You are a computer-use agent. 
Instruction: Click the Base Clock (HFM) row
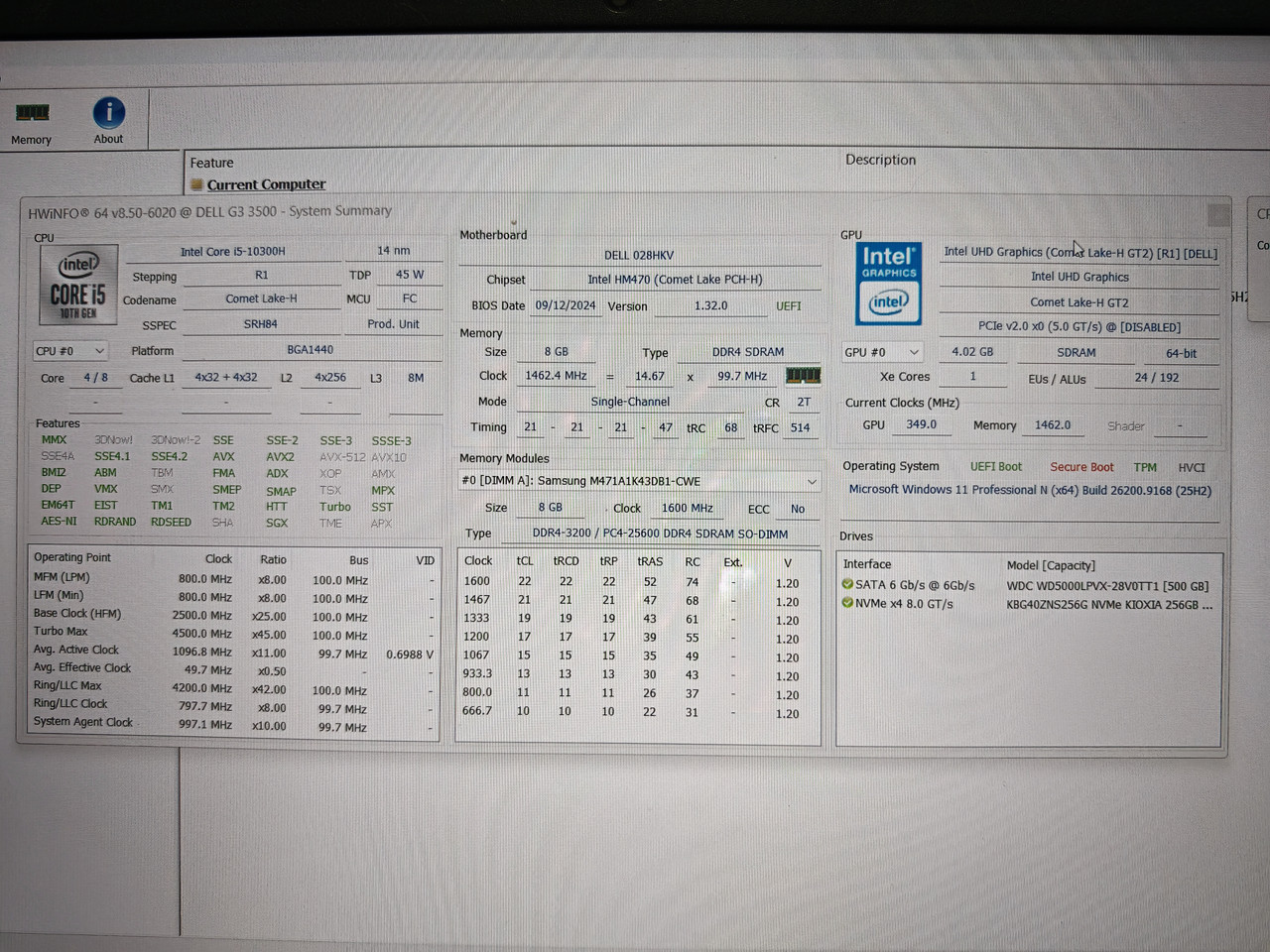pyautogui.click(x=234, y=615)
